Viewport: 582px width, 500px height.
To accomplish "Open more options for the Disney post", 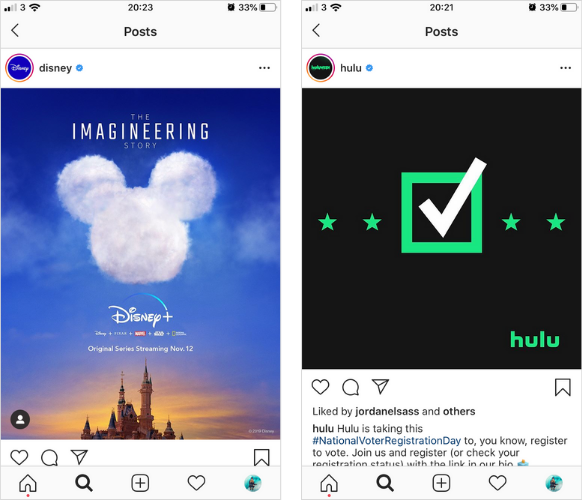I will (264, 68).
